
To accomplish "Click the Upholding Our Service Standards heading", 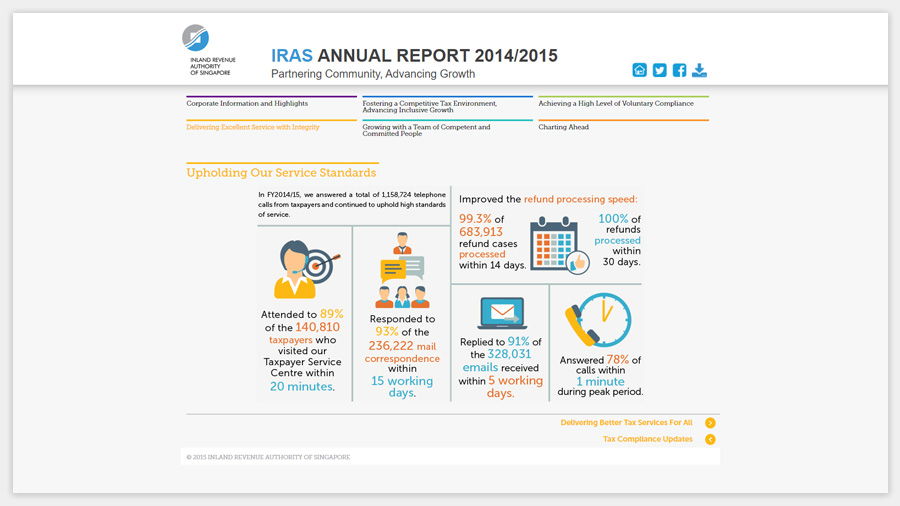I will [281, 173].
